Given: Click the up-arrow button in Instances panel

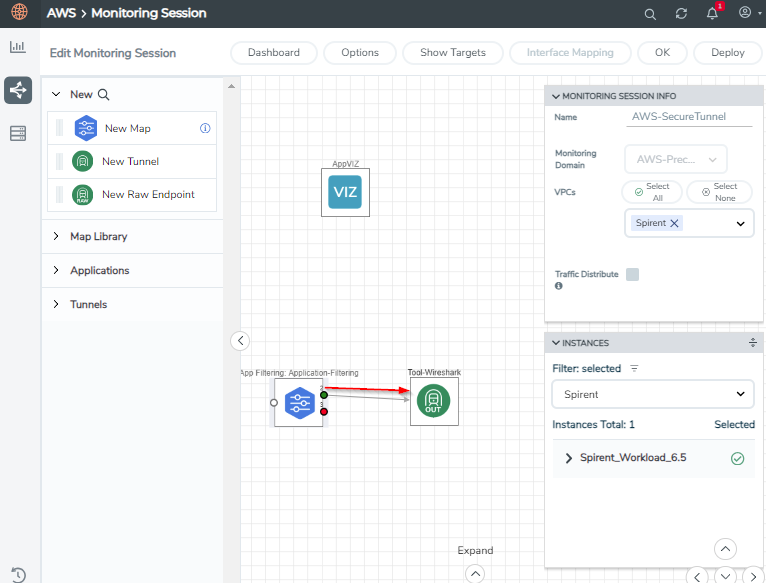Looking at the screenshot, I should tap(725, 549).
